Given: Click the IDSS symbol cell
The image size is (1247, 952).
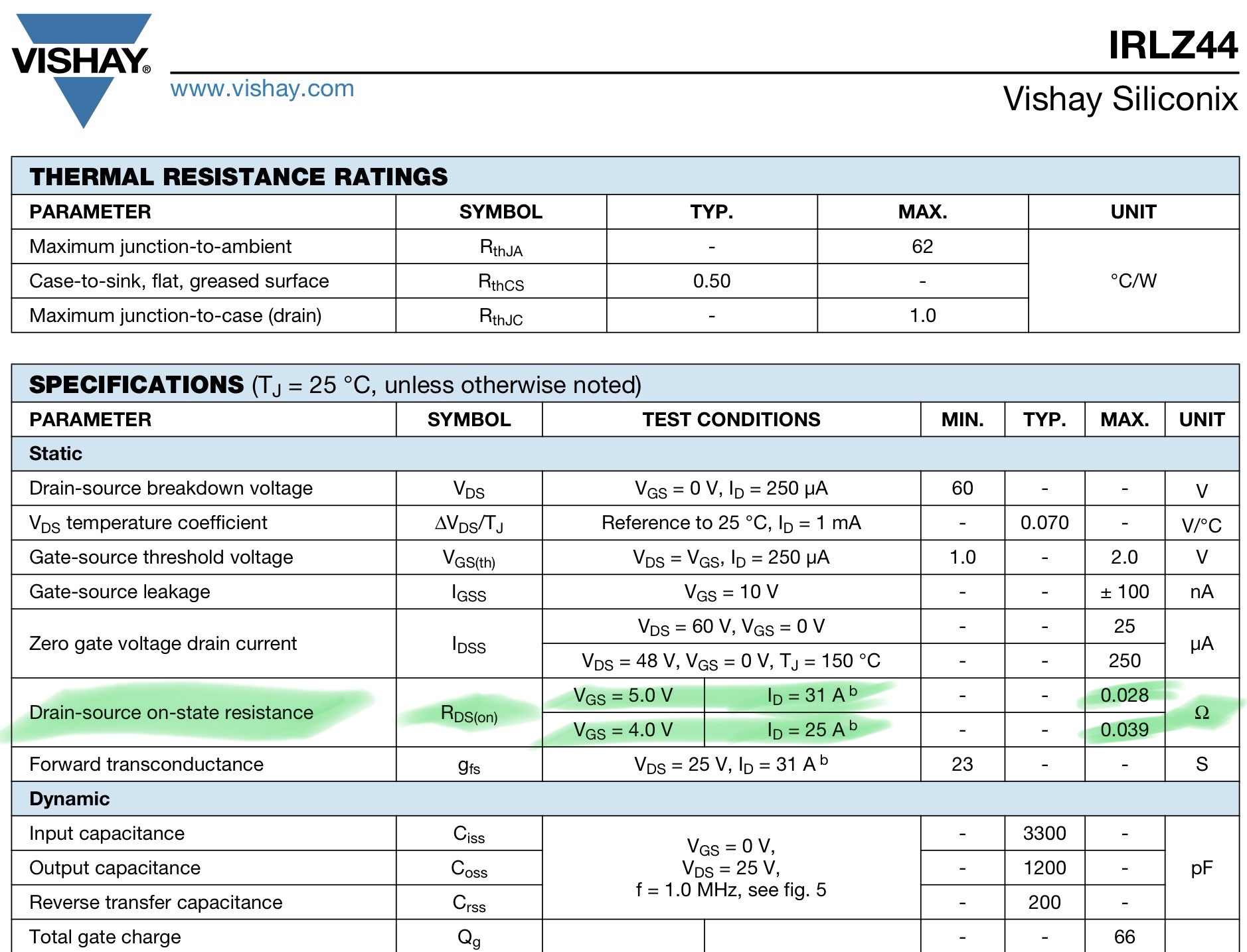Looking at the screenshot, I should pos(469,645).
